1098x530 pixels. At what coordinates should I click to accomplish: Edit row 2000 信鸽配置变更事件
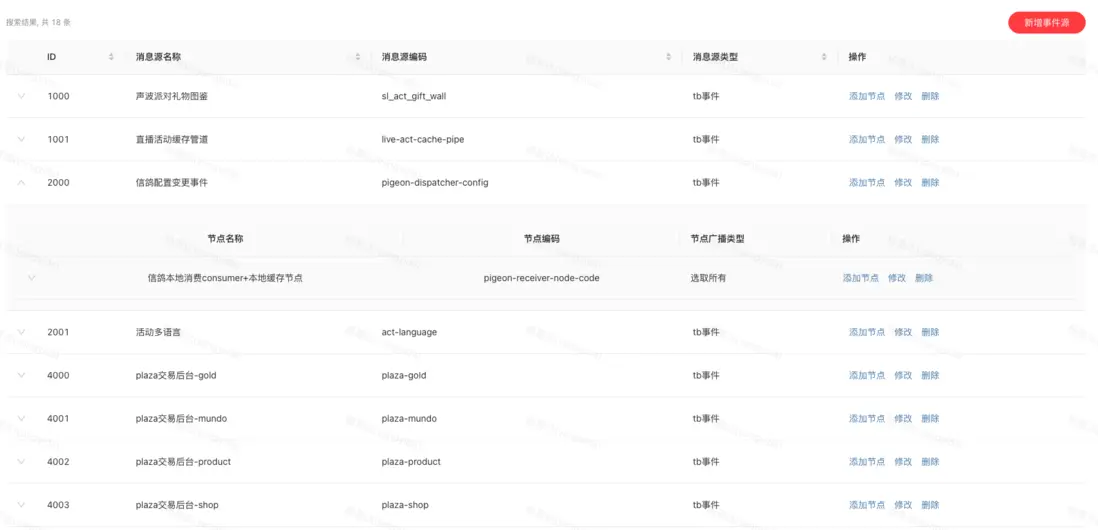click(x=903, y=183)
